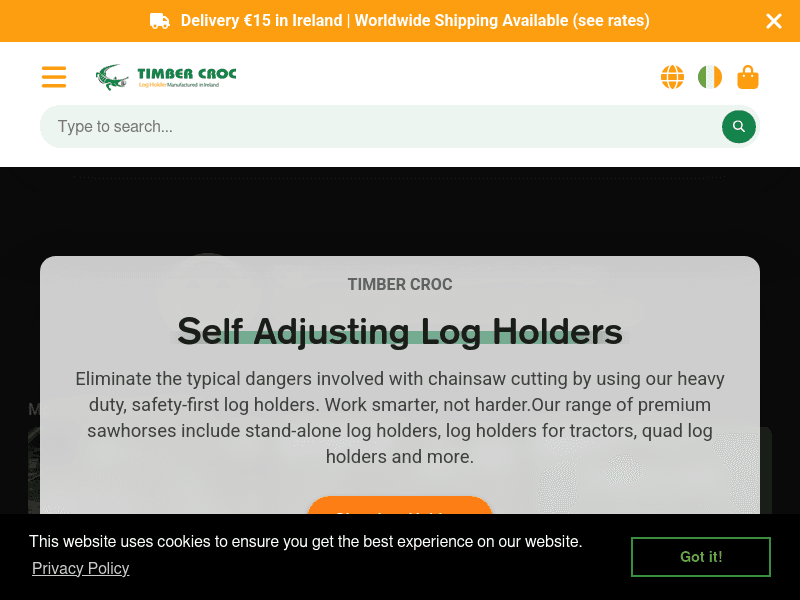Click the partially visible orange shop button
The image size is (800, 600).
point(399,505)
